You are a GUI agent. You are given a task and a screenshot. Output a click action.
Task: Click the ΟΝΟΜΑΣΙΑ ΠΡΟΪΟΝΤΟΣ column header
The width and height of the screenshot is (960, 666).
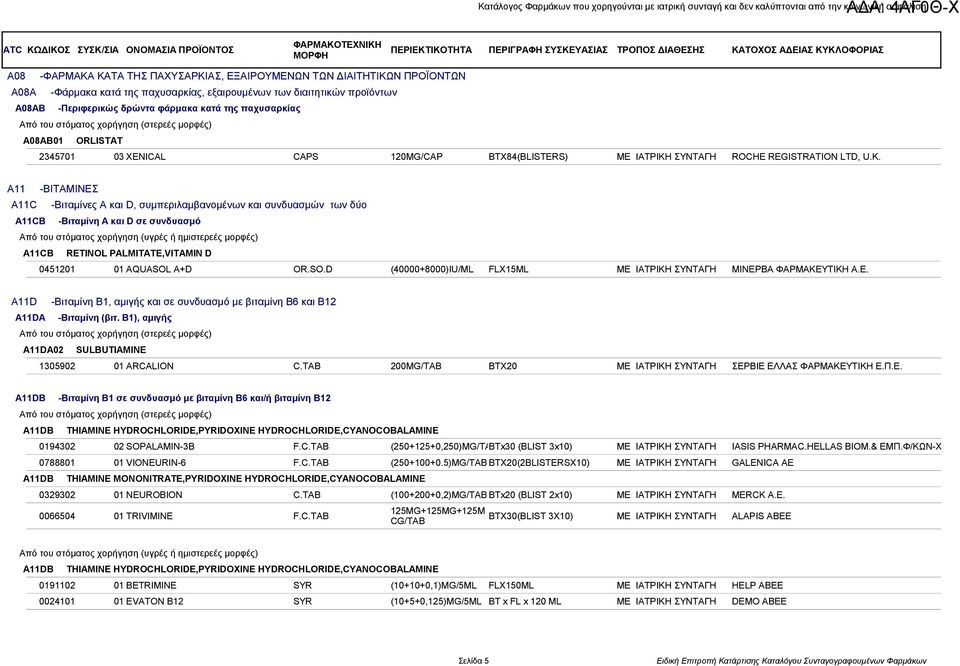[180, 50]
